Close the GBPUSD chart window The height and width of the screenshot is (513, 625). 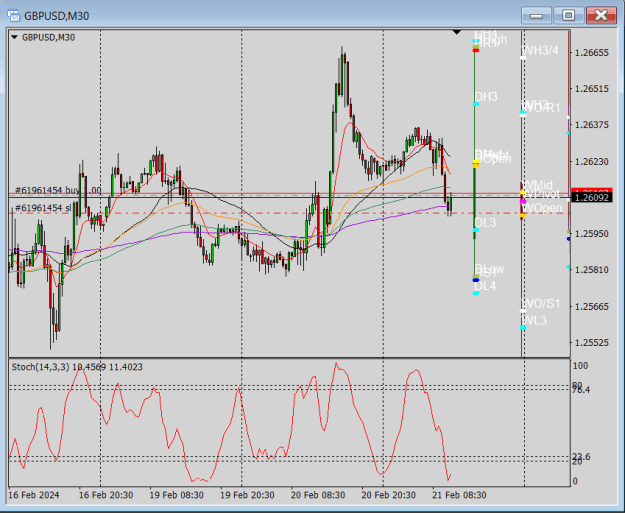pyautogui.click(x=601, y=16)
